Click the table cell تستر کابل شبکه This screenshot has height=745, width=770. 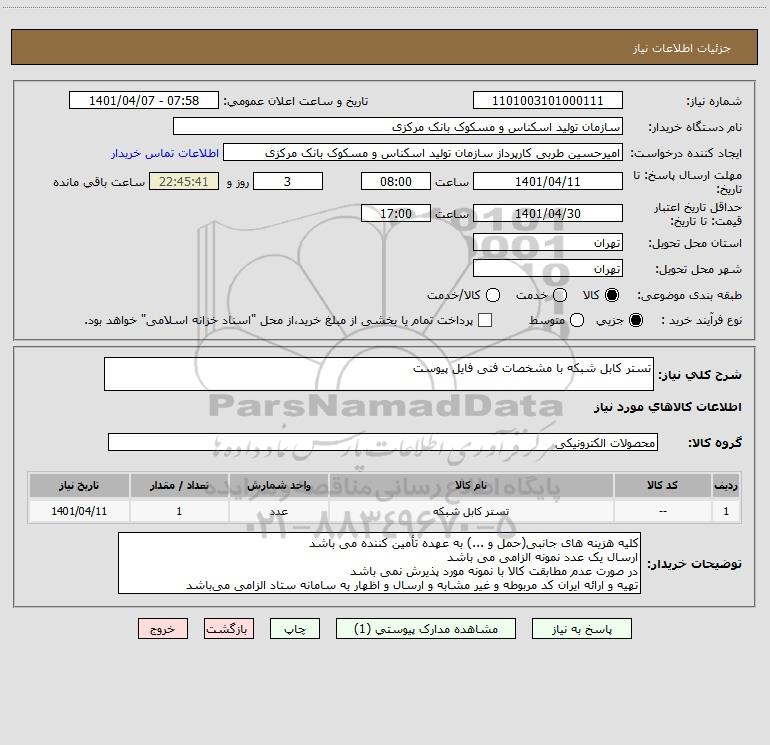(471, 511)
